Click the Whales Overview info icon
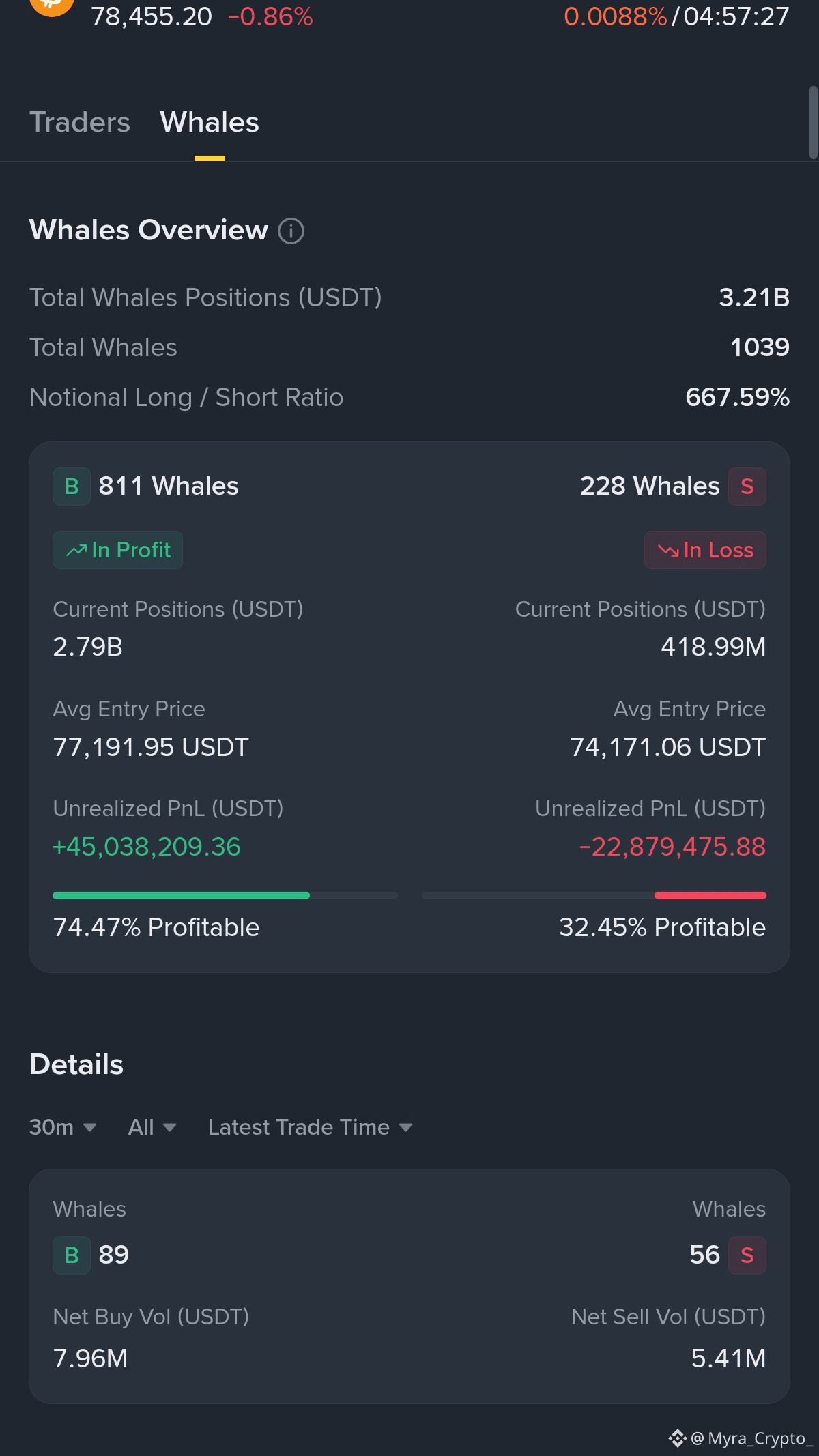This screenshot has height=1456, width=819. coord(291,231)
